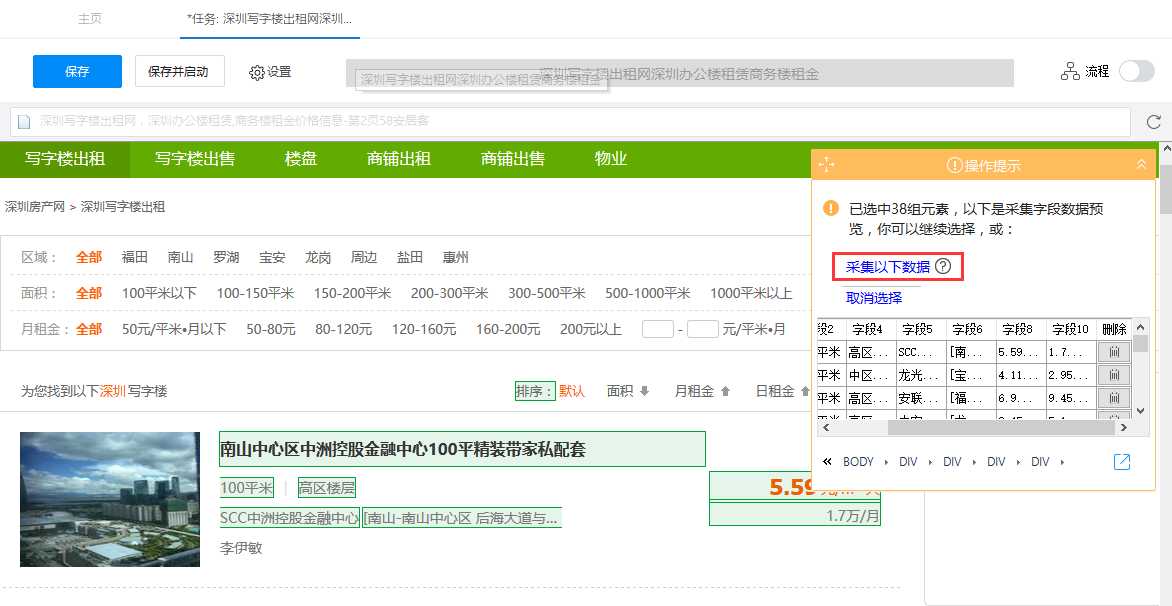
Task: Click 采集以下数据 link
Action: (888, 267)
